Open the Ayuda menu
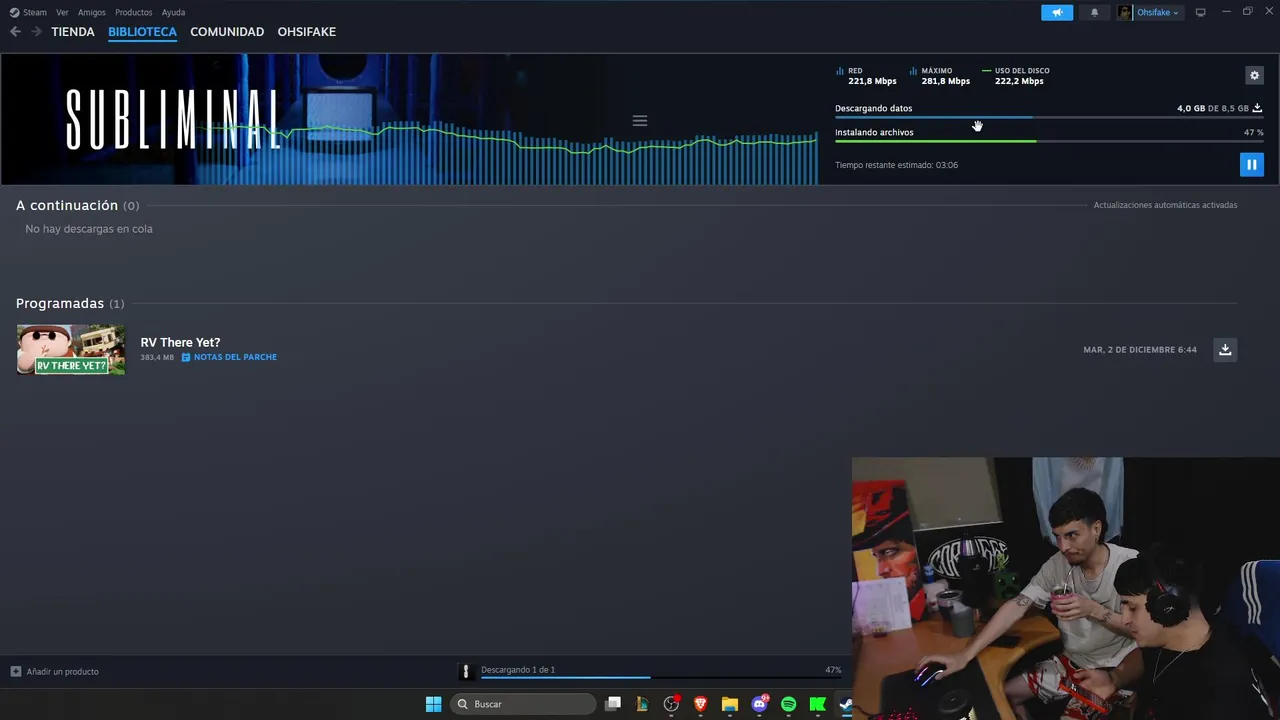 coord(173,12)
